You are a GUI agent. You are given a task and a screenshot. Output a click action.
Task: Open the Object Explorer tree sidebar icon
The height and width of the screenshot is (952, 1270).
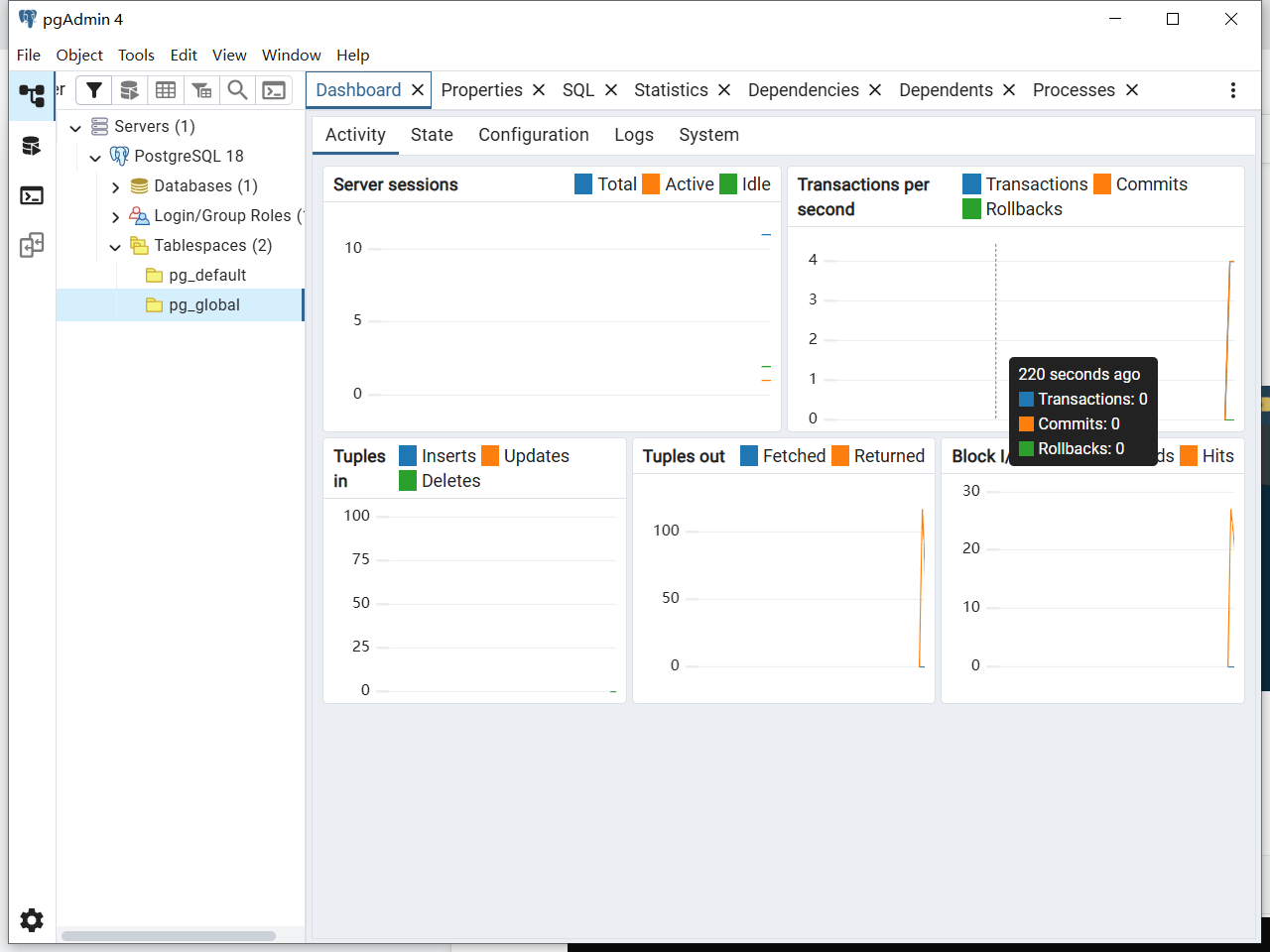pyautogui.click(x=32, y=95)
